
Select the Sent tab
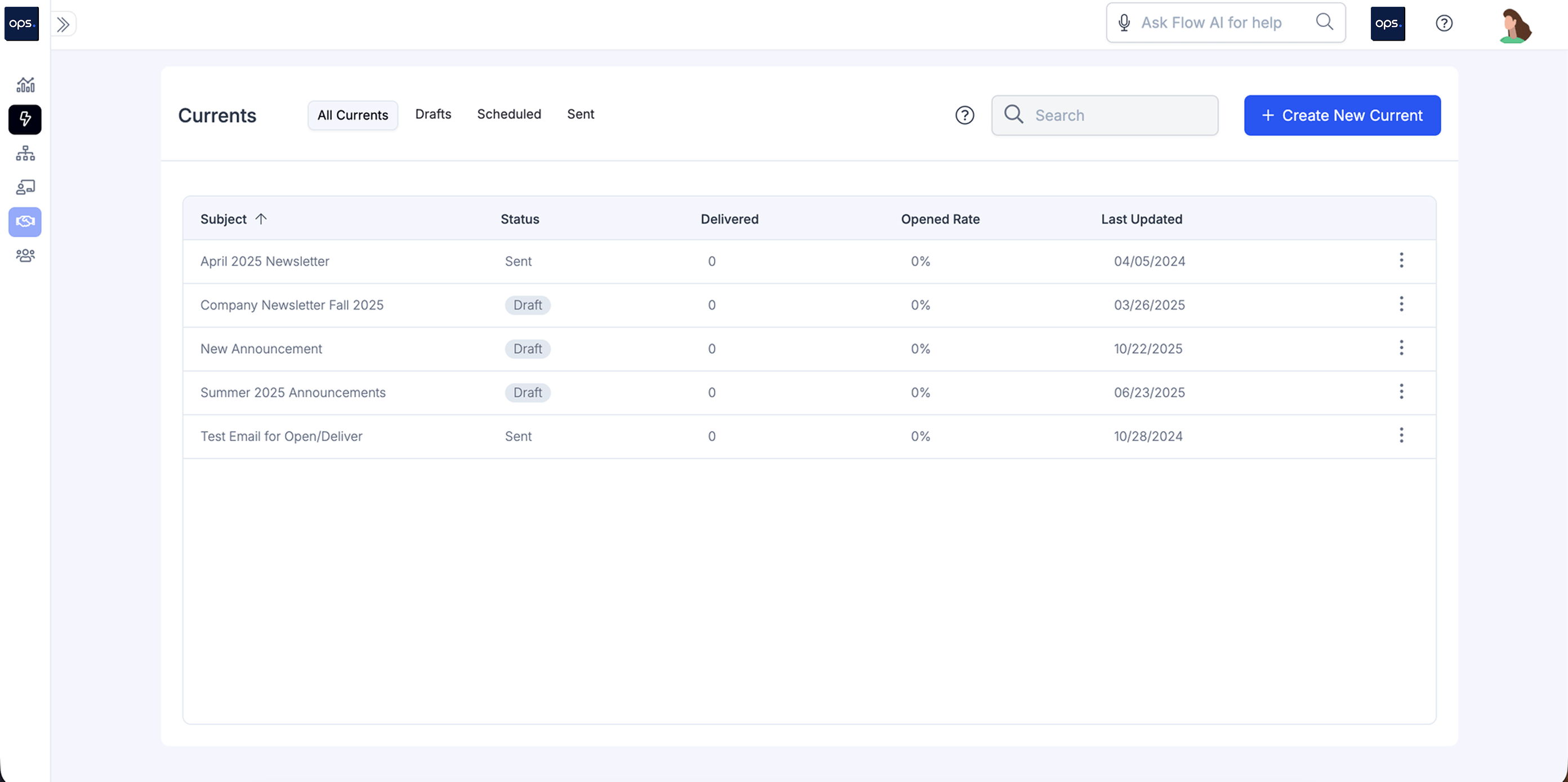tap(580, 114)
